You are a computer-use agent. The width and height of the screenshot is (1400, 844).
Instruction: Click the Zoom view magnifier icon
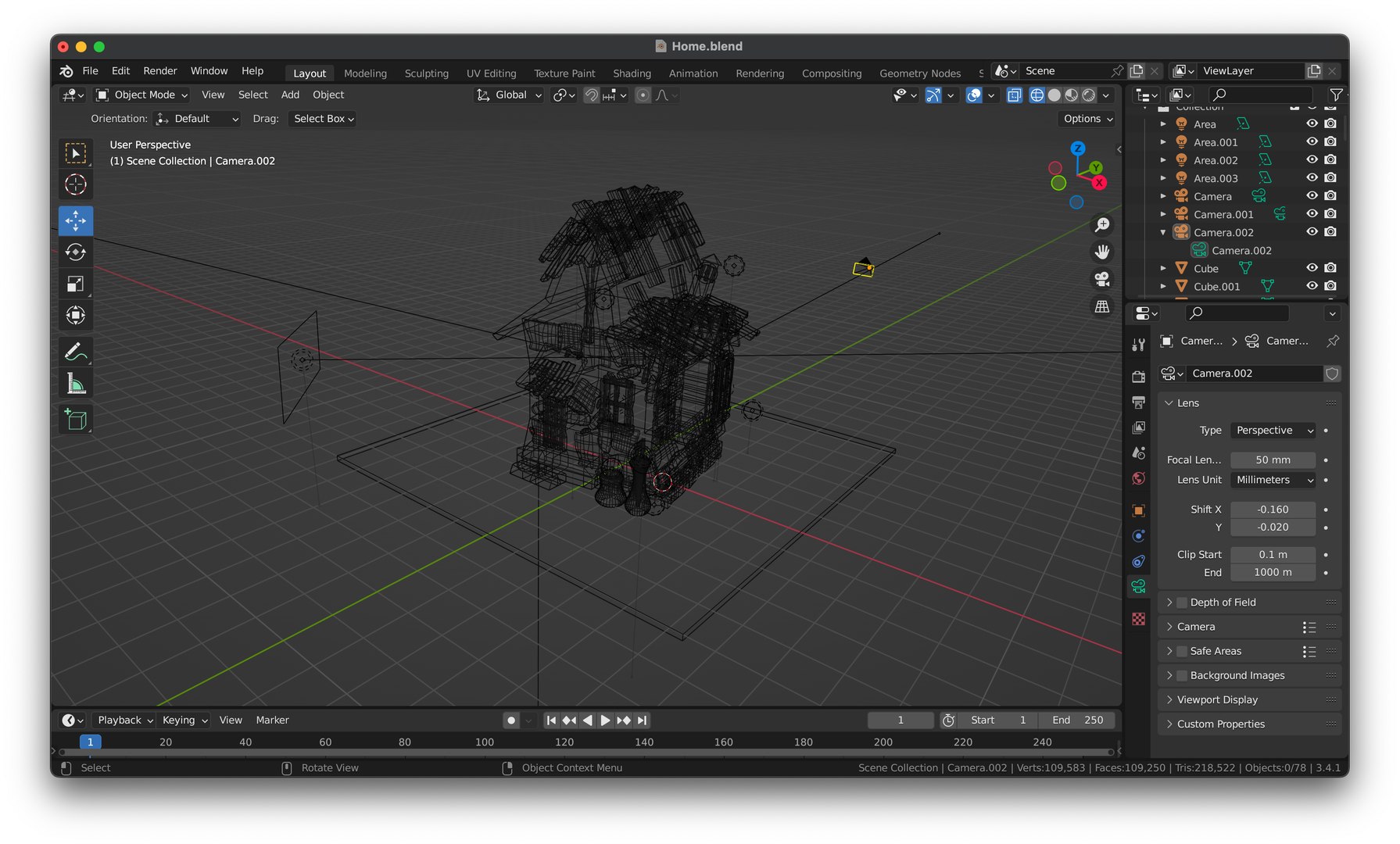(1102, 225)
